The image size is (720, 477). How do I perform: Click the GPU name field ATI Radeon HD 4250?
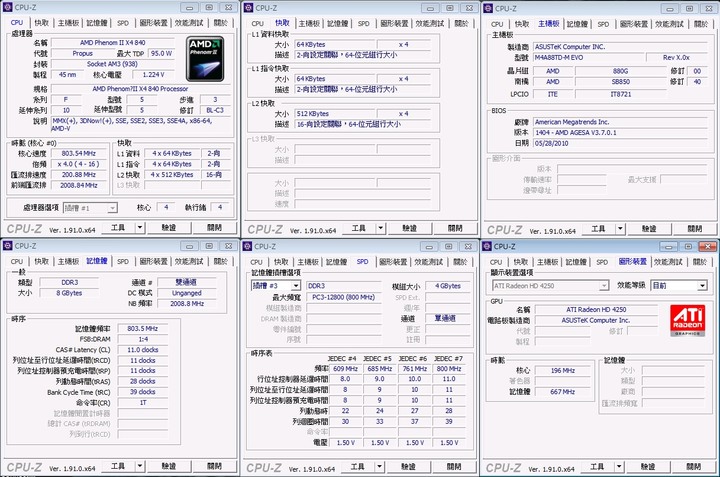point(596,310)
